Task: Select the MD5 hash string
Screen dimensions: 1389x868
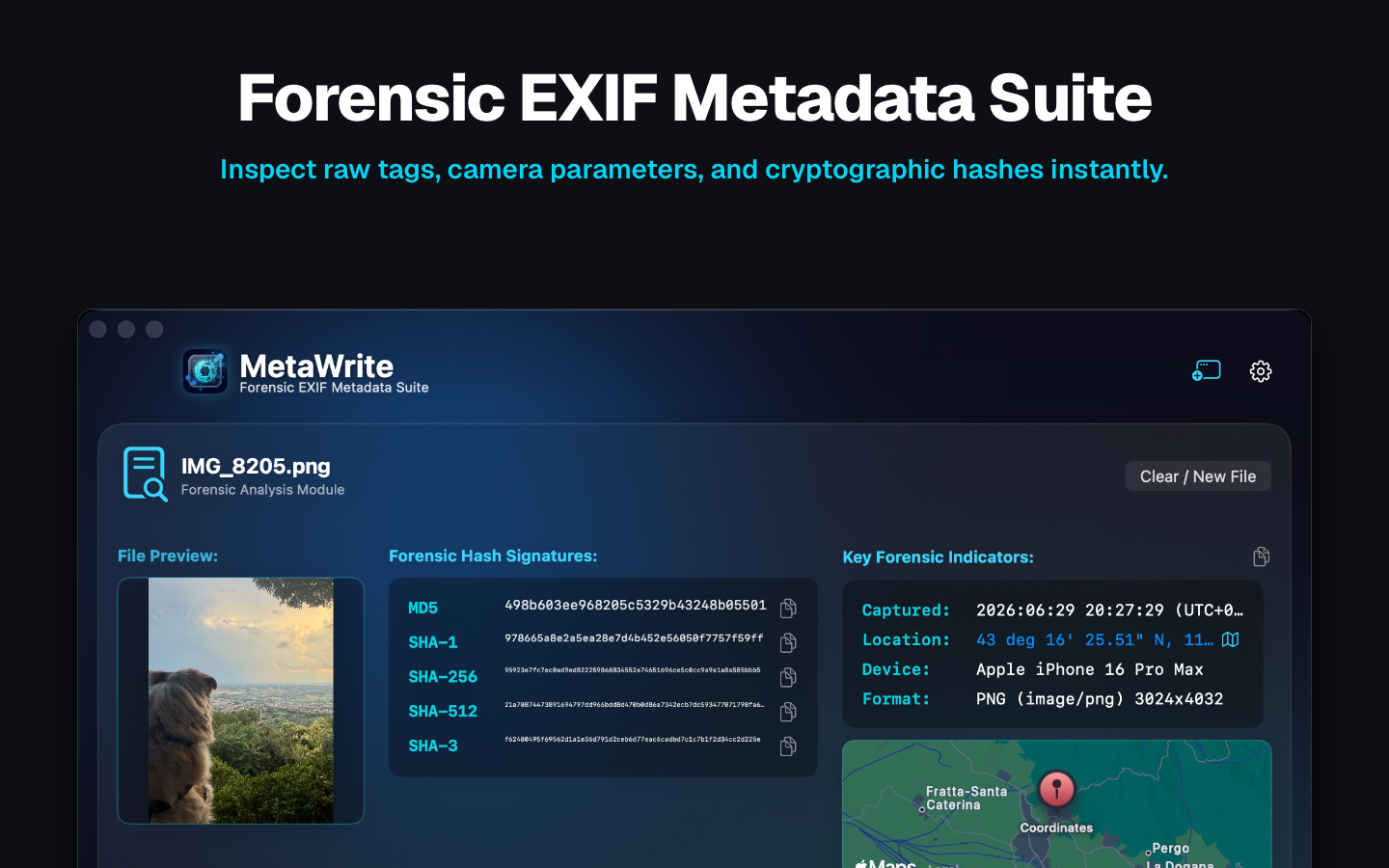Action: (x=636, y=605)
